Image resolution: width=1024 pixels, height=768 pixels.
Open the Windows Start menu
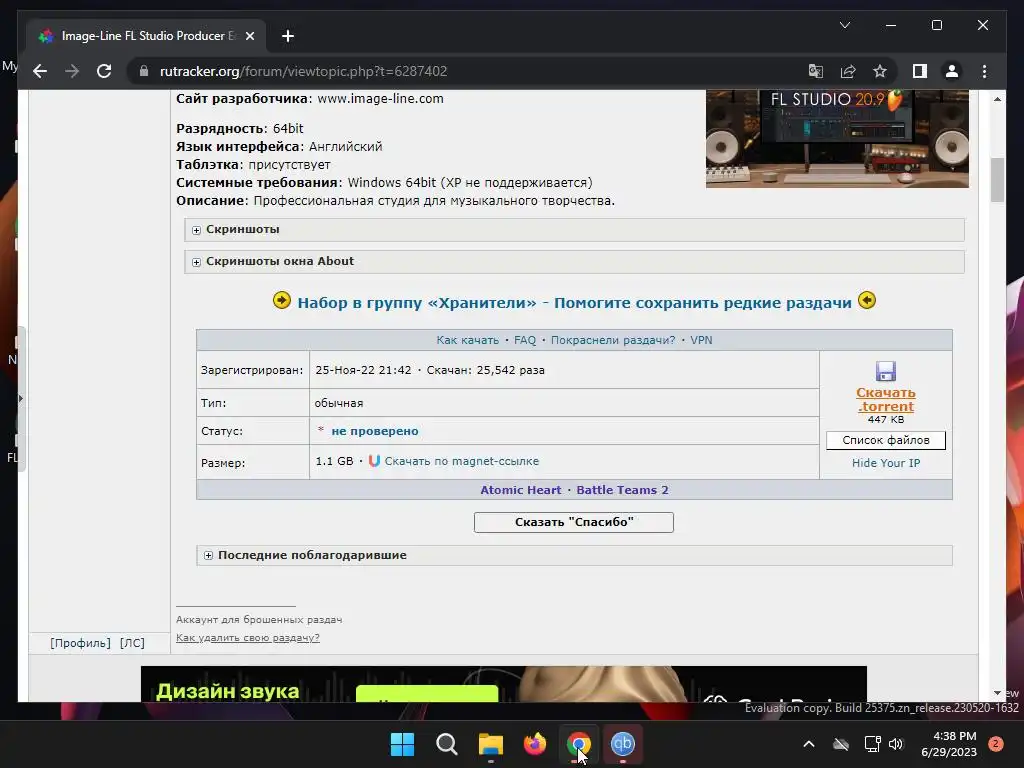(x=402, y=744)
